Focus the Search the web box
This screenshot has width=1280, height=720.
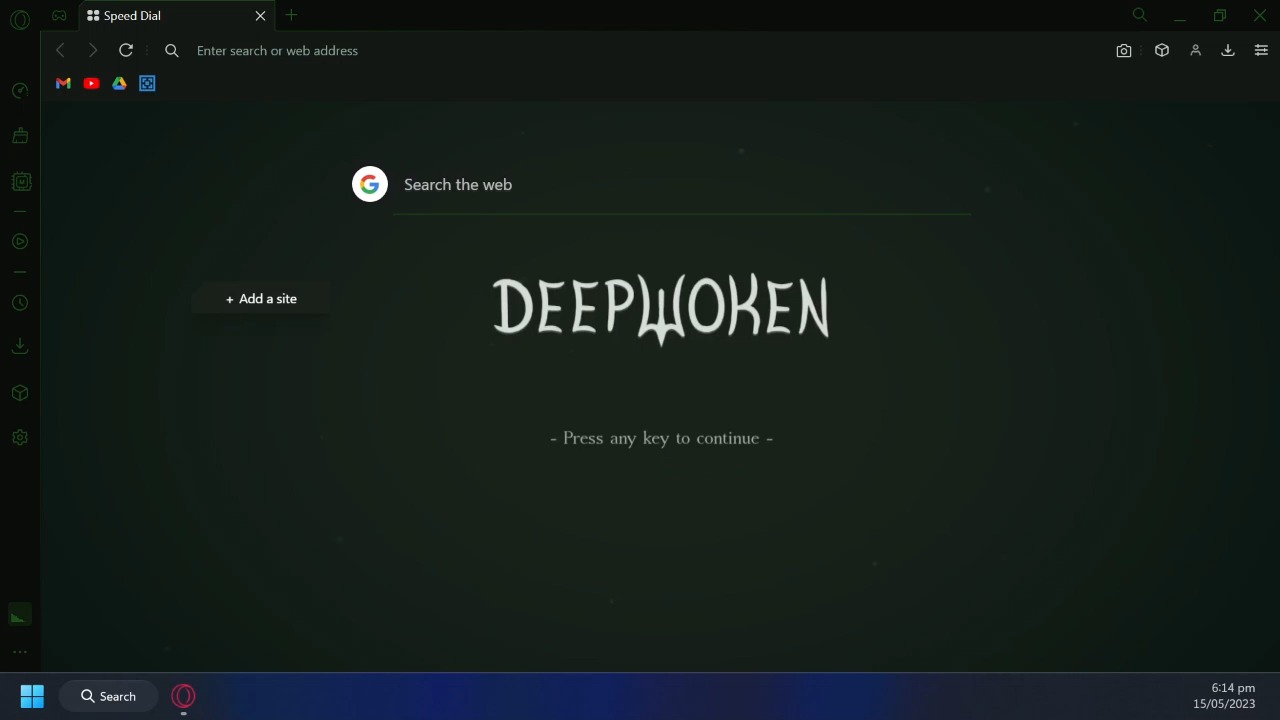682,185
